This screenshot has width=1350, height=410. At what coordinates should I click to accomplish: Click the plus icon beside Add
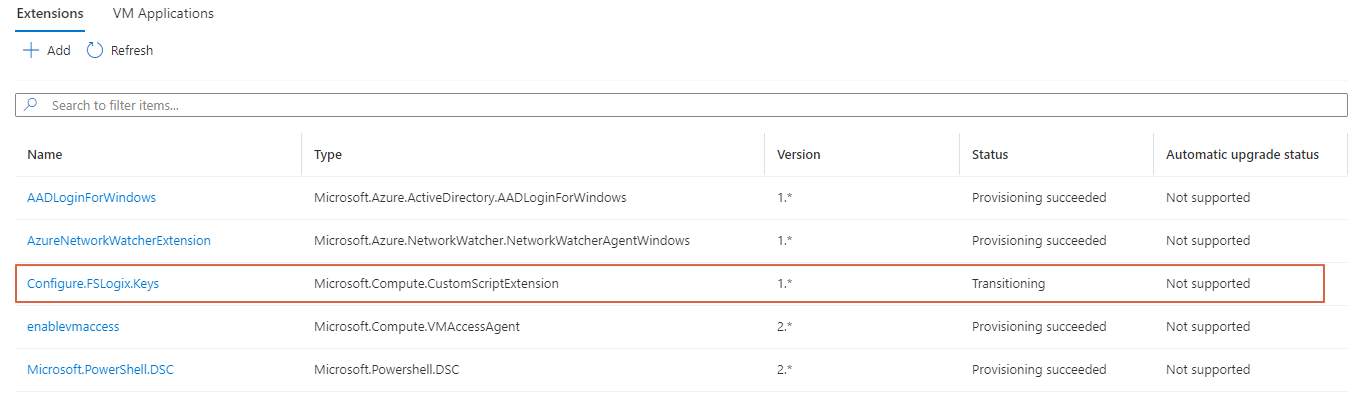pyautogui.click(x=30, y=50)
